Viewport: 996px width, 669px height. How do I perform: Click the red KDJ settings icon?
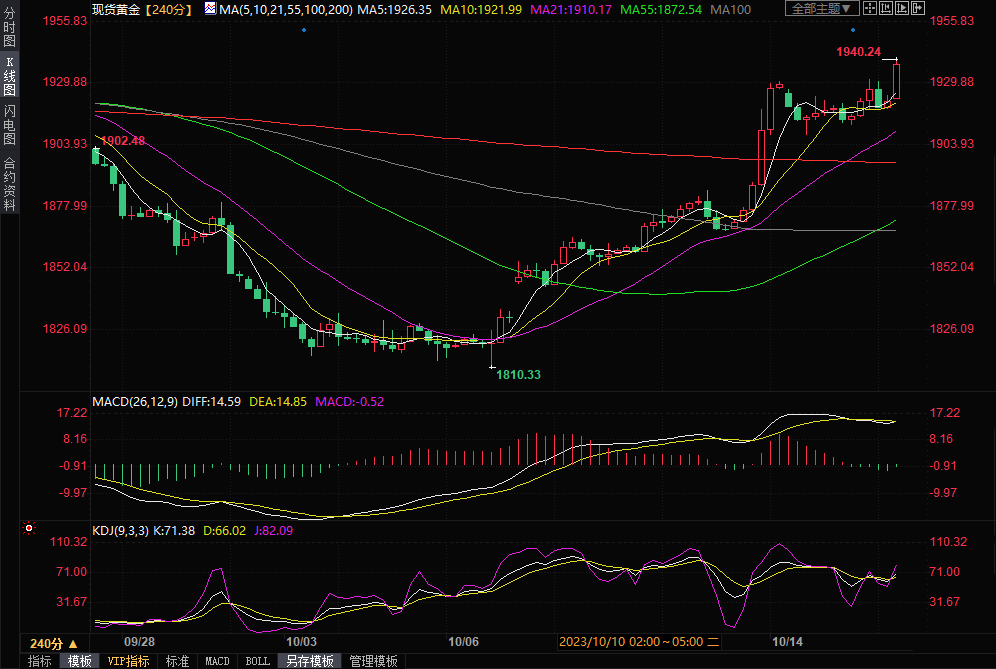click(x=28, y=528)
